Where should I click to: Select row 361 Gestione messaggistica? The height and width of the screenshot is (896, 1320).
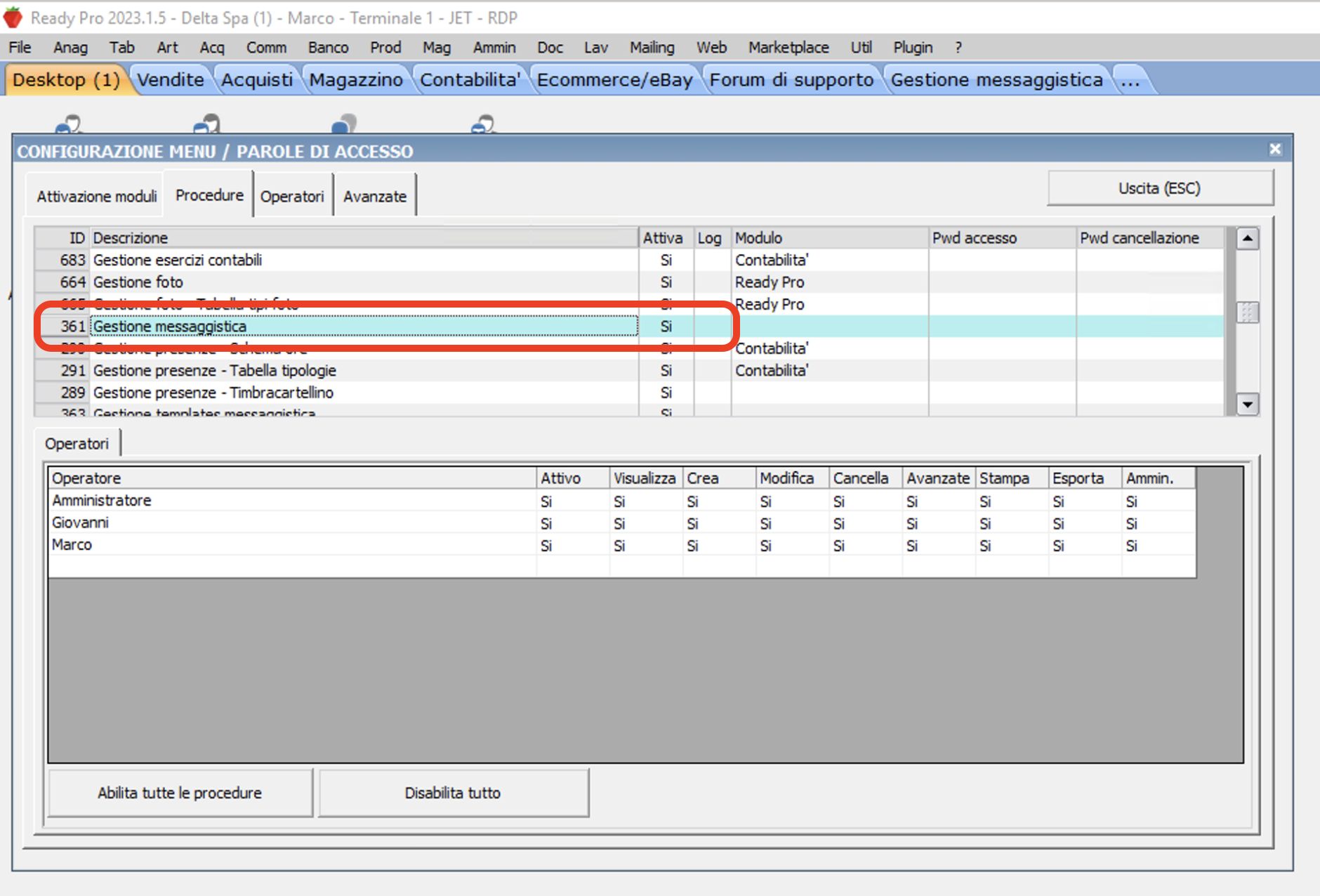pos(629,327)
